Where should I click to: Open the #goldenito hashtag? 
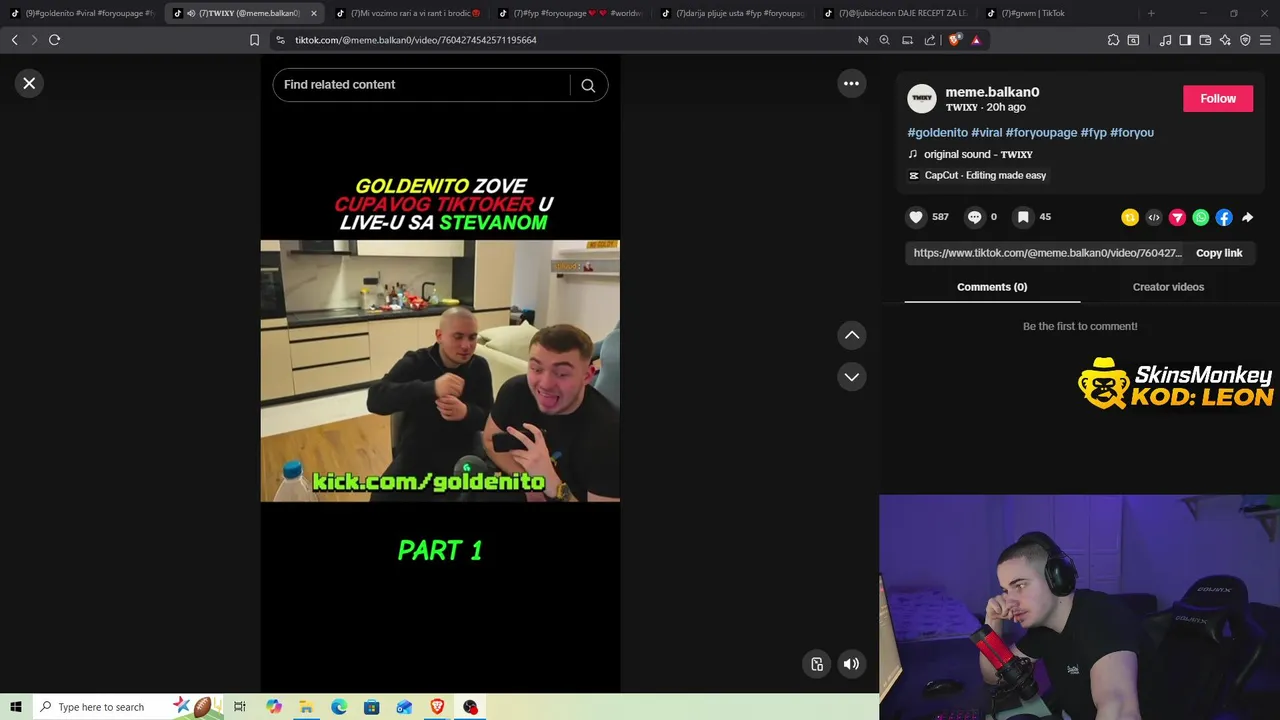coord(937,132)
